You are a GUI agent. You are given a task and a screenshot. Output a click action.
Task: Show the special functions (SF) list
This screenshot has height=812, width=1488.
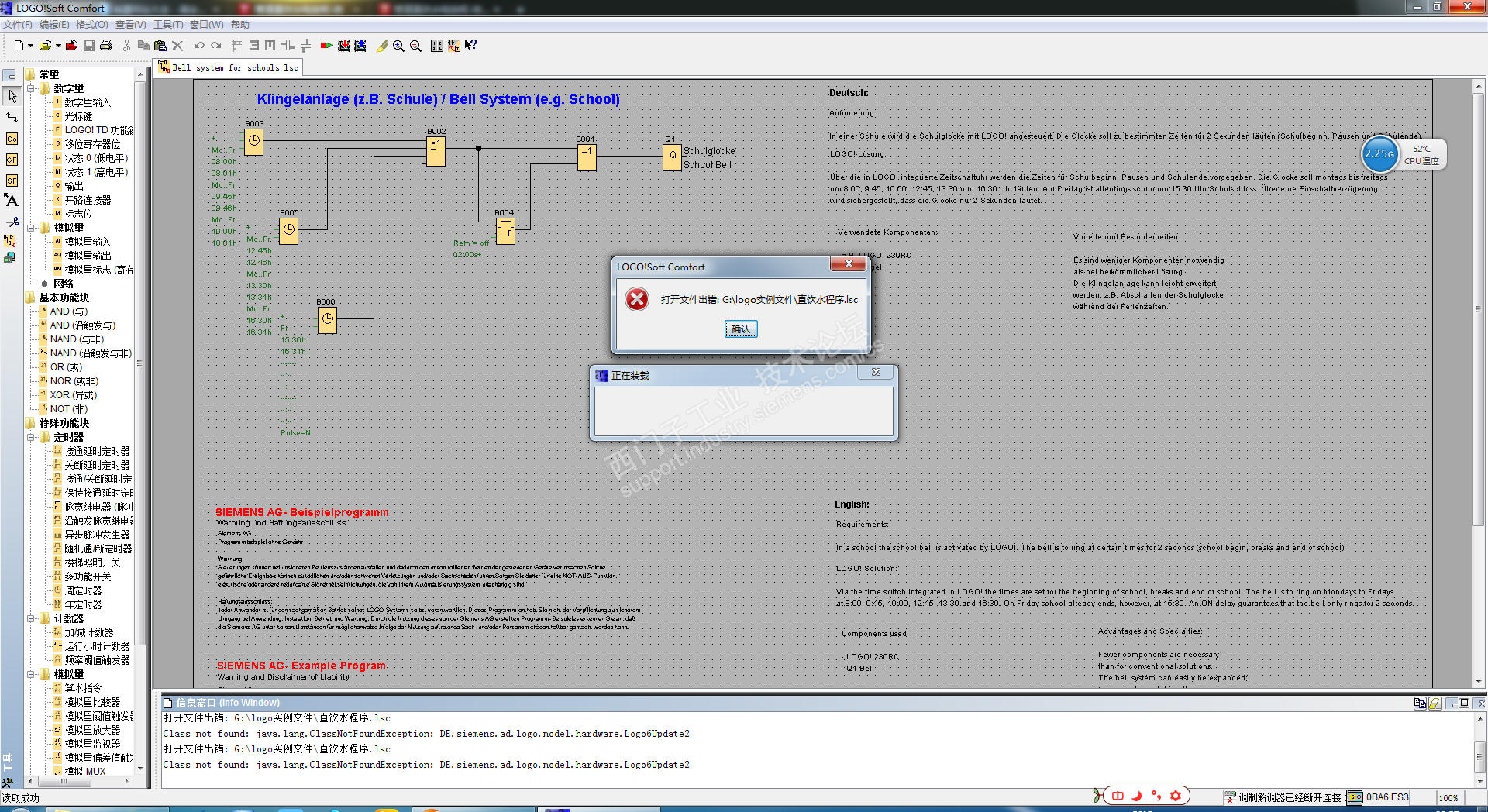click(12, 181)
